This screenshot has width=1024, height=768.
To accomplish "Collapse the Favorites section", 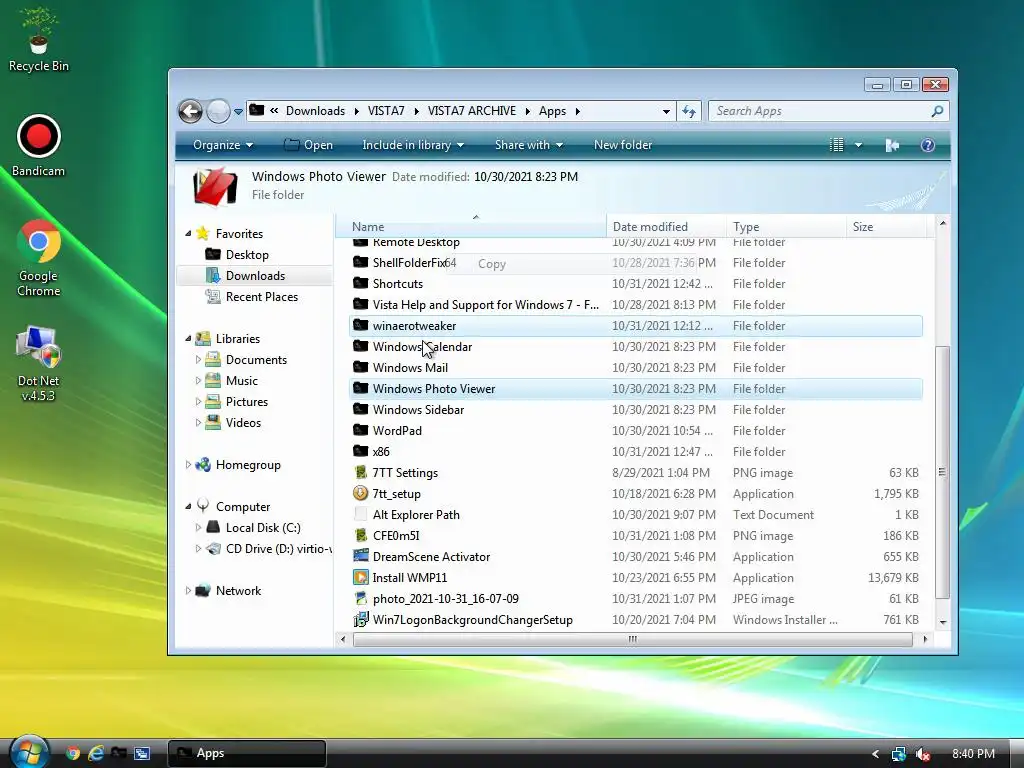I will coord(188,233).
